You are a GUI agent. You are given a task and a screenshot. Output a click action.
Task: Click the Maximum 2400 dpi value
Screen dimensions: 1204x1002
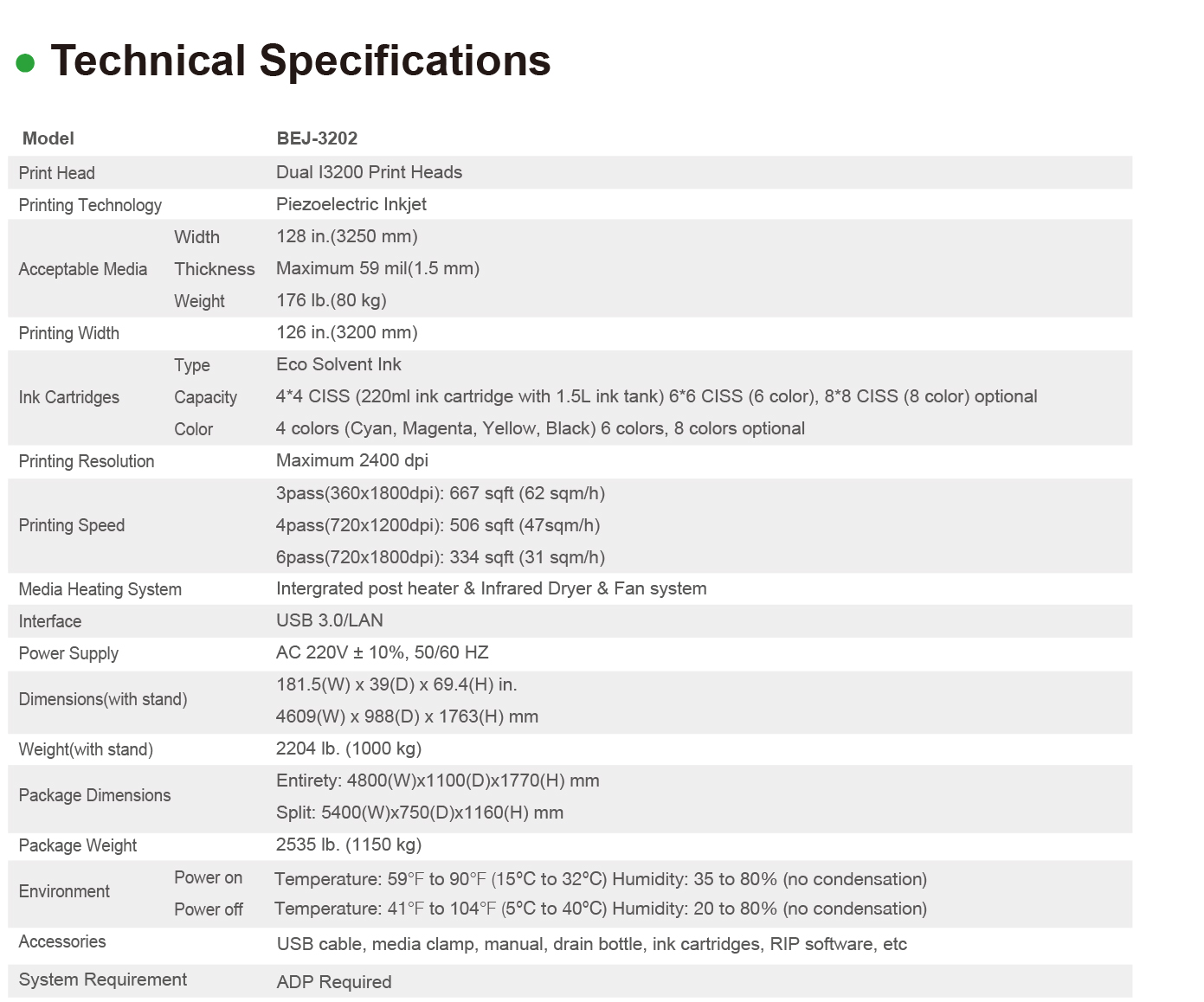coord(351,460)
